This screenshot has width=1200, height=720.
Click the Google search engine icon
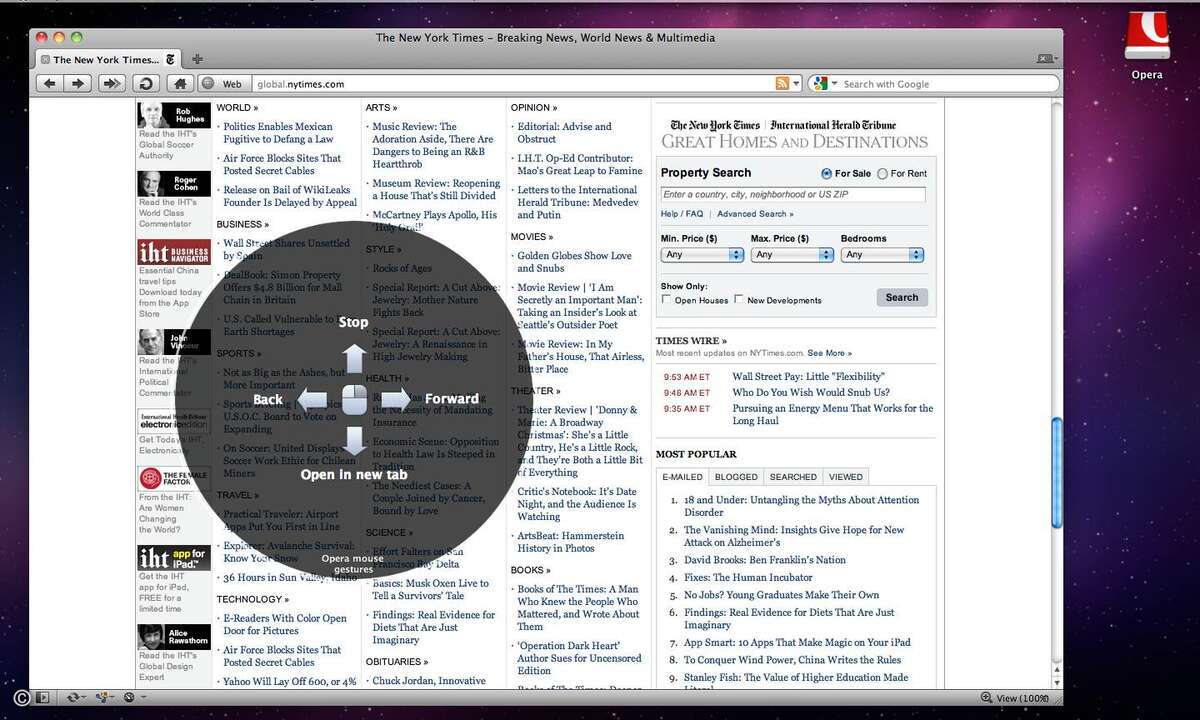(x=821, y=84)
